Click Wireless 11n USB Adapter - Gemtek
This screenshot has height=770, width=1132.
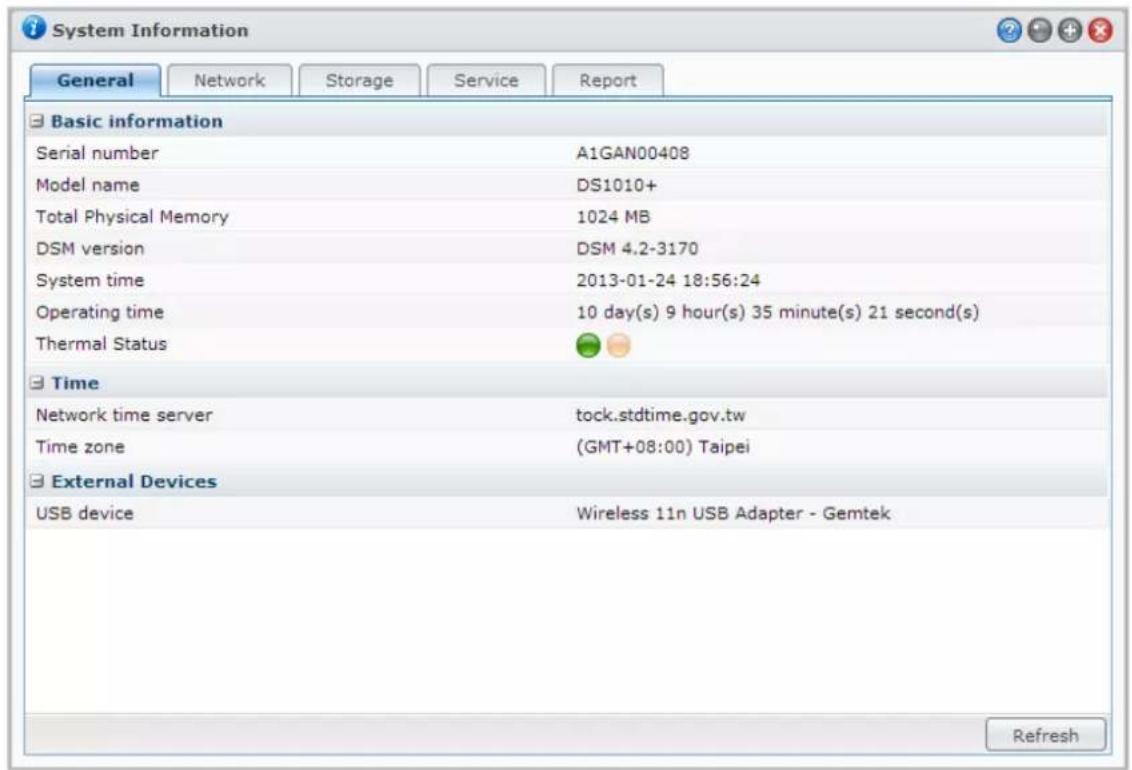733,513
